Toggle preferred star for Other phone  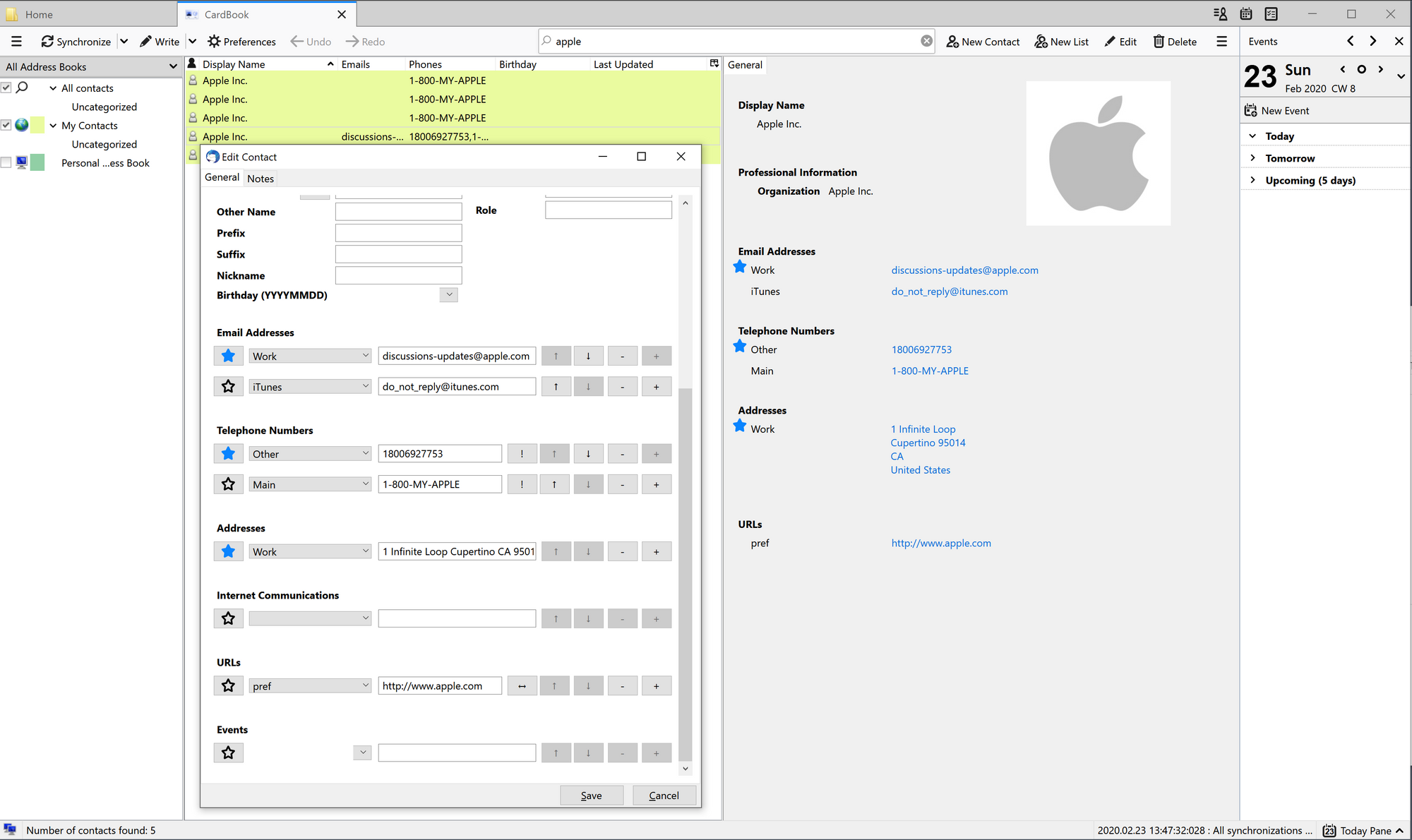click(x=229, y=453)
